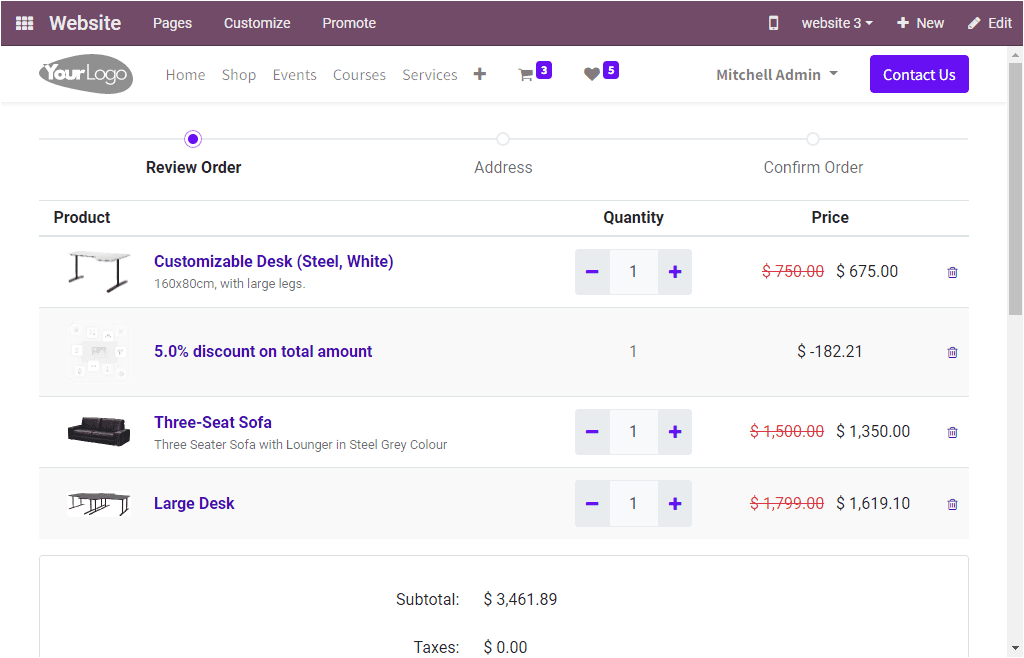The width and height of the screenshot is (1024, 658).
Task: Expand the New creation menu
Action: (x=920, y=22)
